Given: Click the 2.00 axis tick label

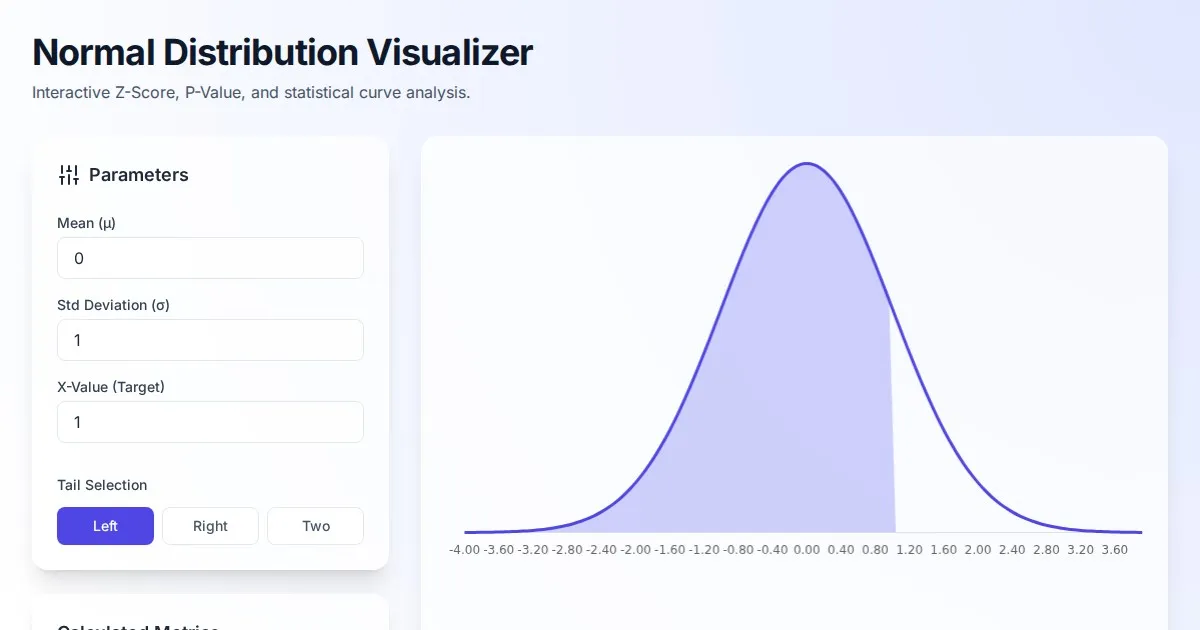Looking at the screenshot, I should 977,550.
